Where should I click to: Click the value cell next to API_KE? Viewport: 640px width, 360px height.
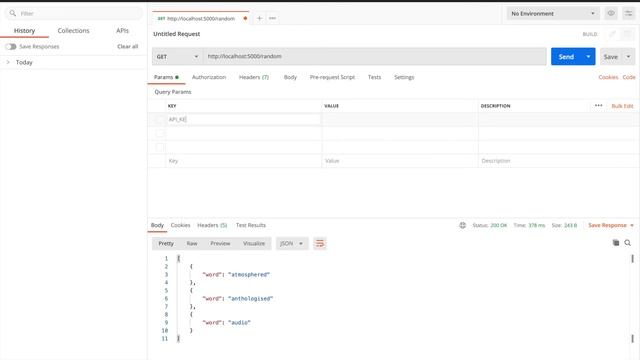400,120
